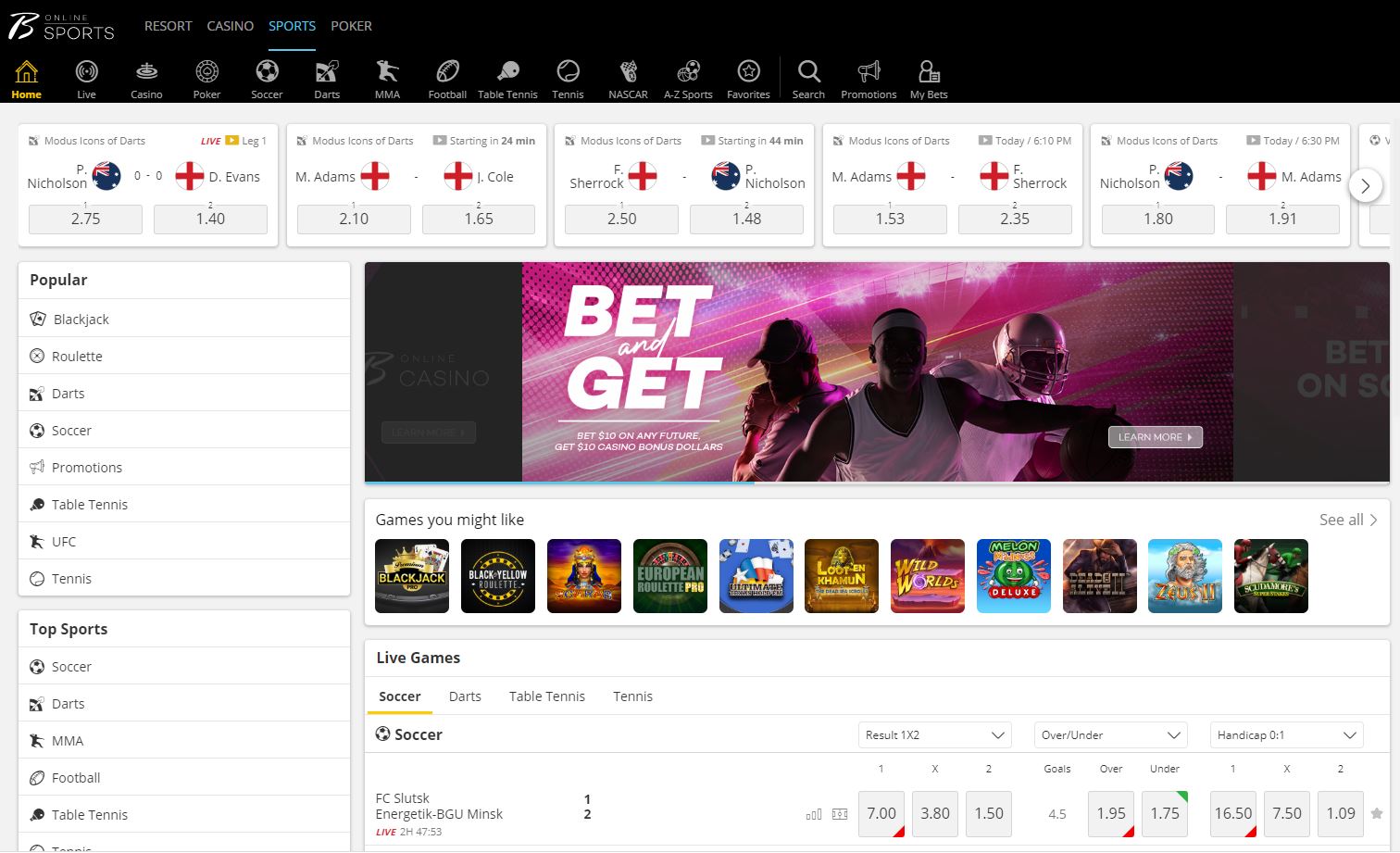The height and width of the screenshot is (853, 1400).
Task: Open the Over/Under market dropdown
Action: [1110, 735]
